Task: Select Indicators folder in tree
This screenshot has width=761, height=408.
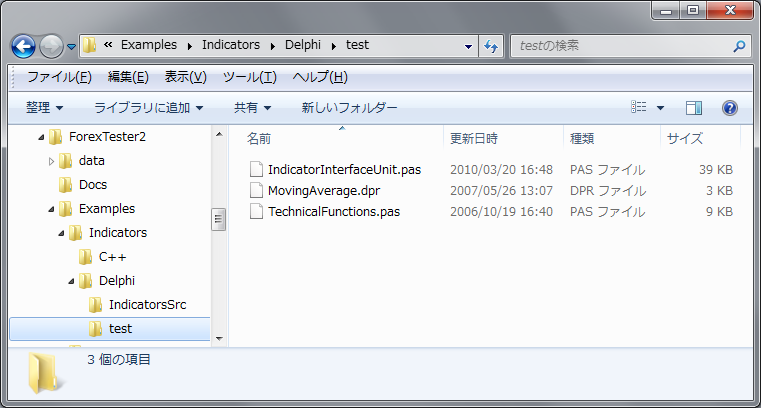Action: click(118, 233)
